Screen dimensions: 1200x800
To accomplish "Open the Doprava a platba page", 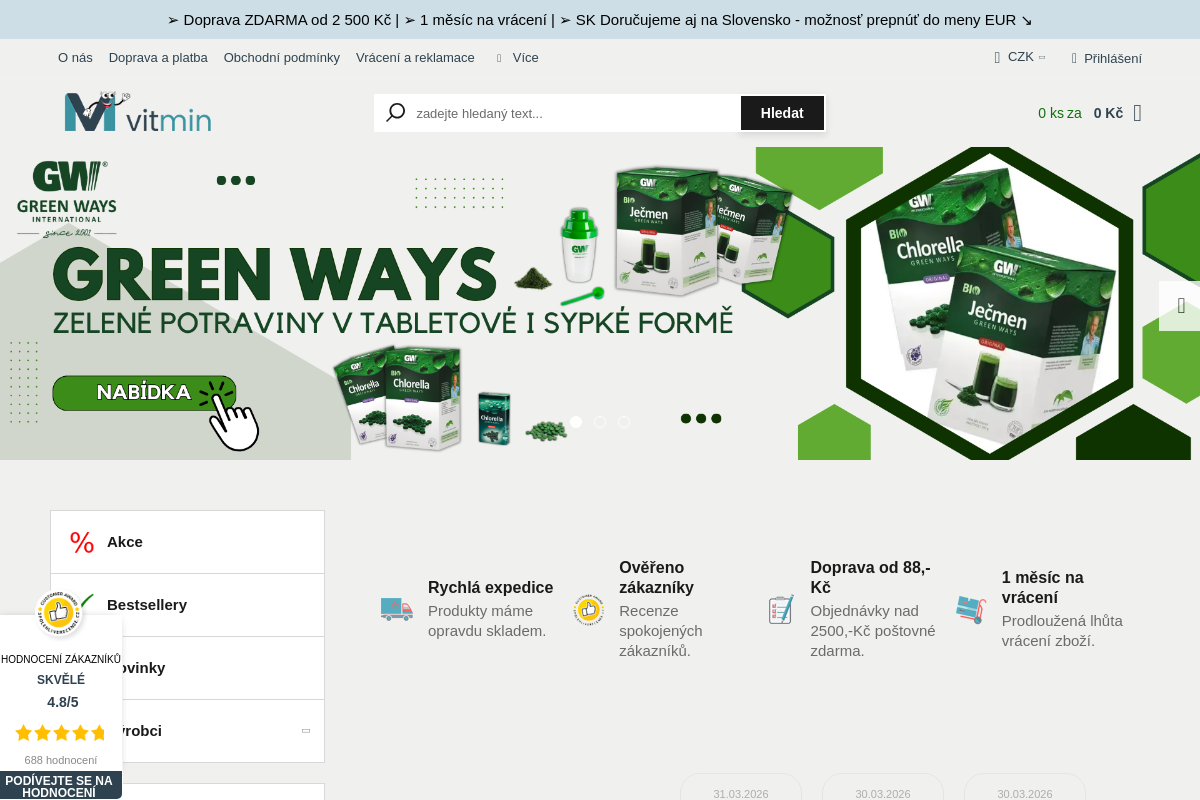I will click(x=158, y=58).
